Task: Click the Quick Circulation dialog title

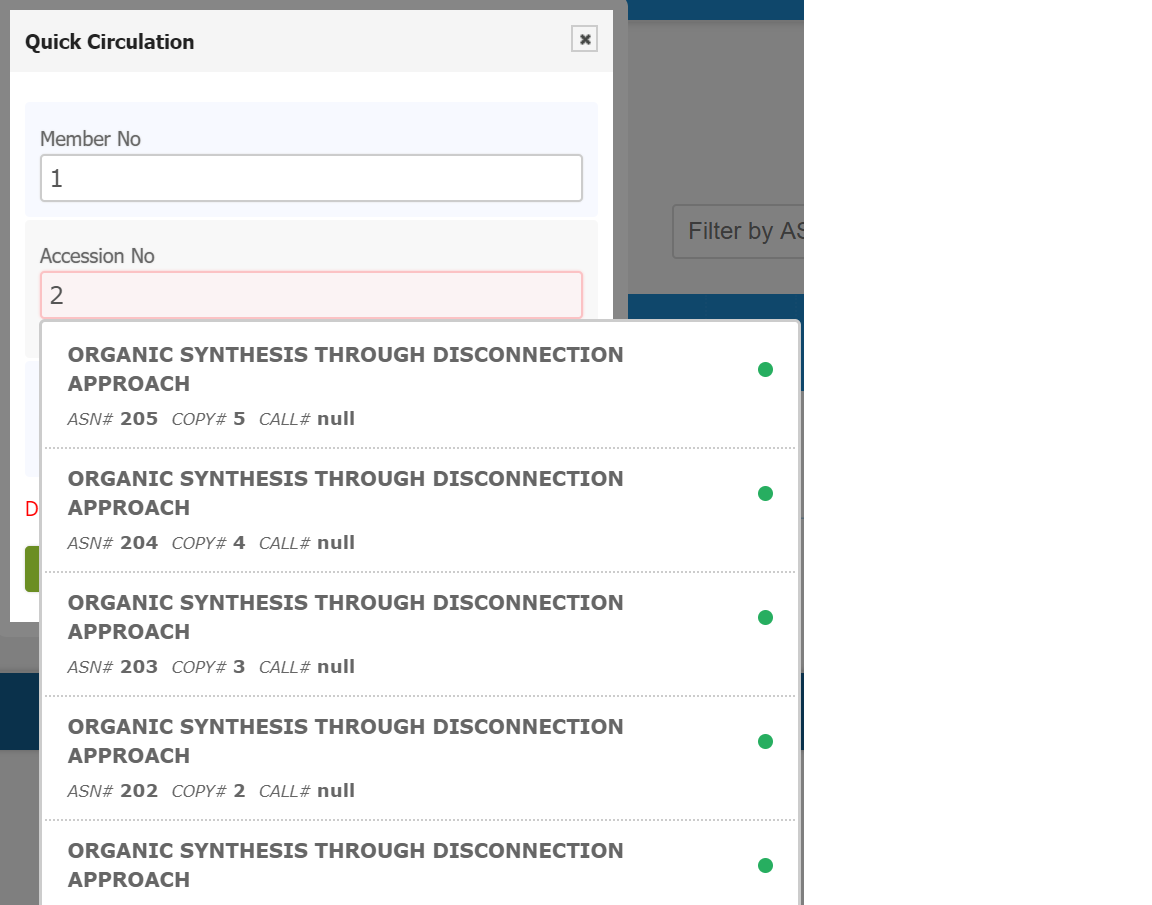Action: 109,42
